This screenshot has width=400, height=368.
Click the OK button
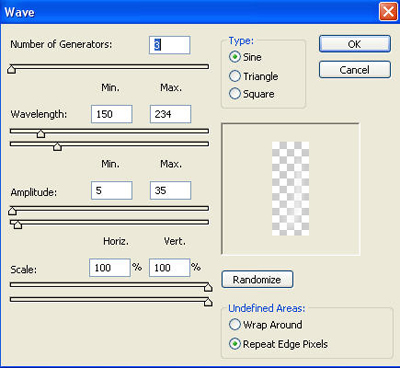tap(355, 44)
